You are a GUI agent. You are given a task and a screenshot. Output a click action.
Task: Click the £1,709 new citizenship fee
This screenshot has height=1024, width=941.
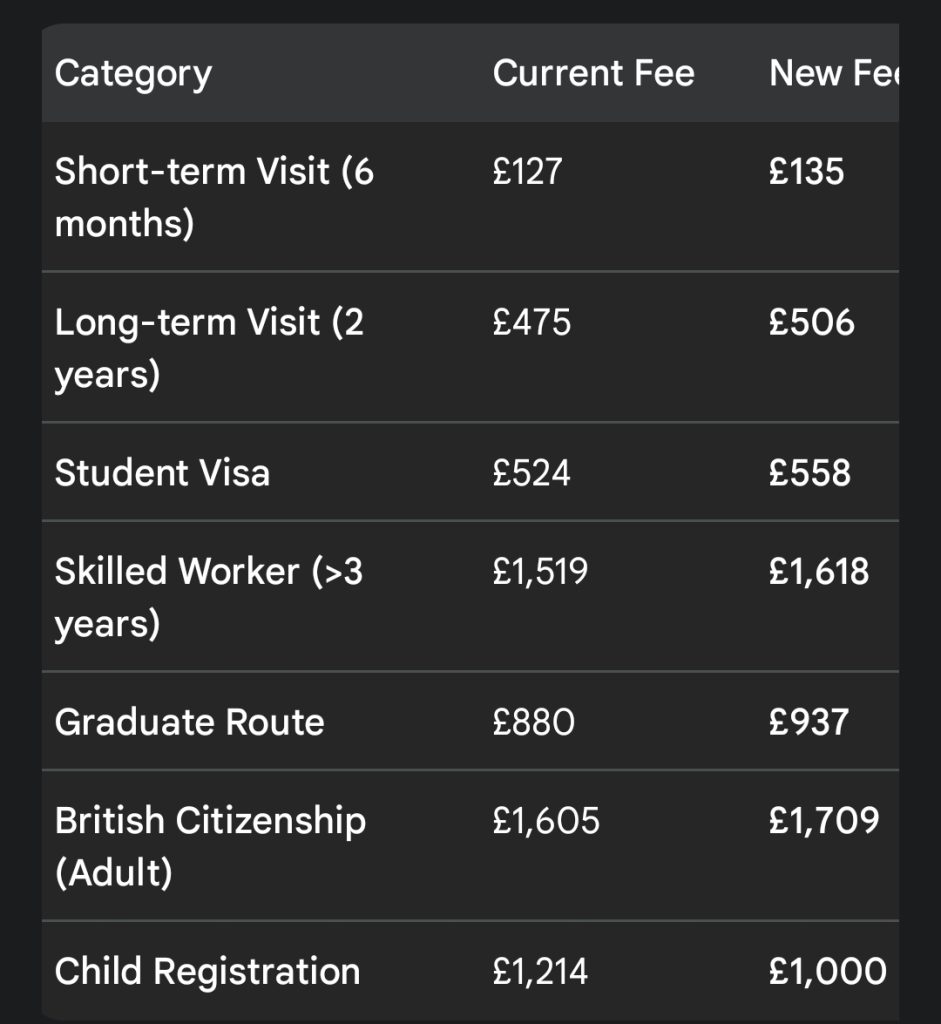point(824,821)
